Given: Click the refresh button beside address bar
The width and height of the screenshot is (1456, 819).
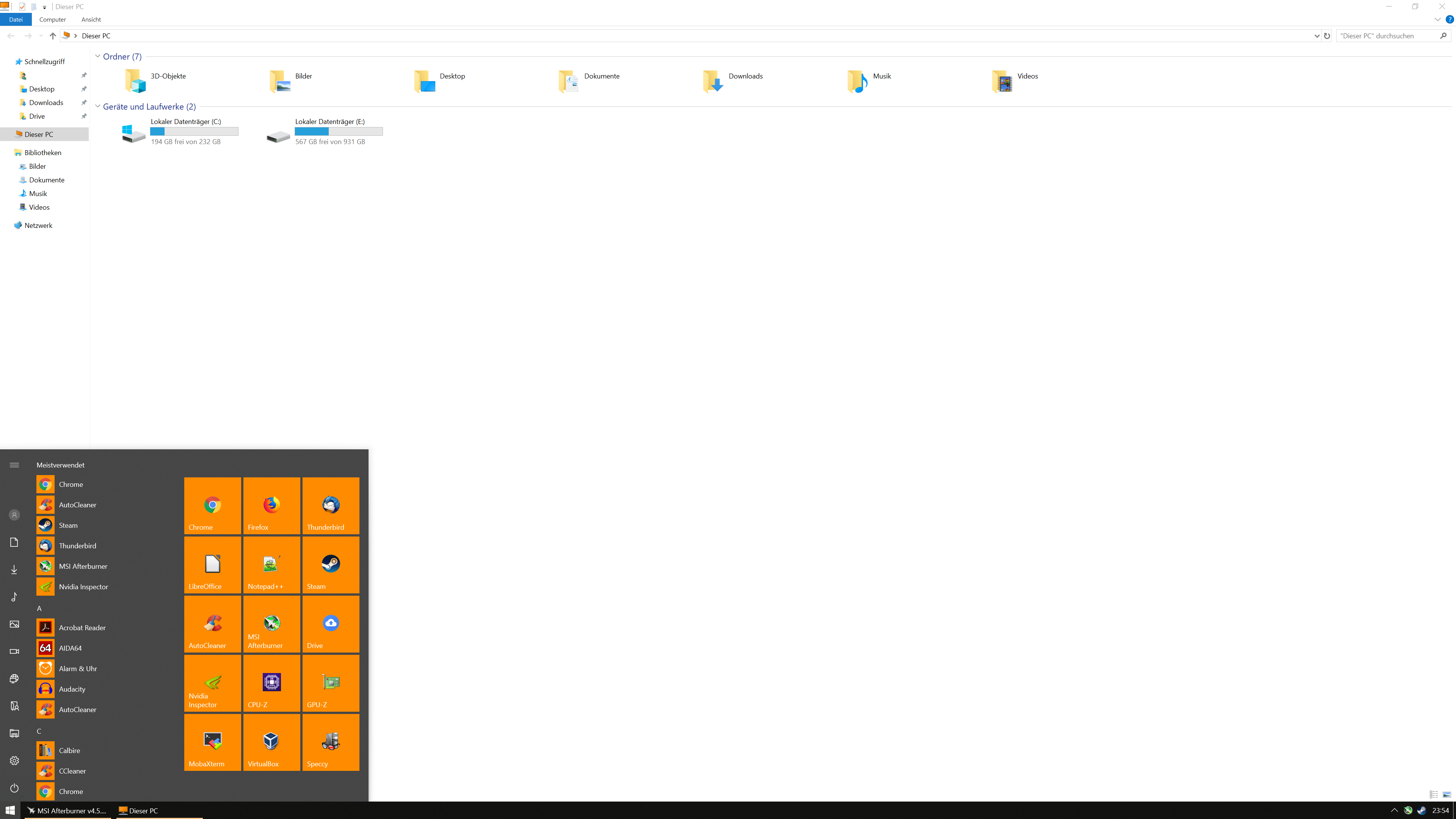Looking at the screenshot, I should (x=1327, y=36).
